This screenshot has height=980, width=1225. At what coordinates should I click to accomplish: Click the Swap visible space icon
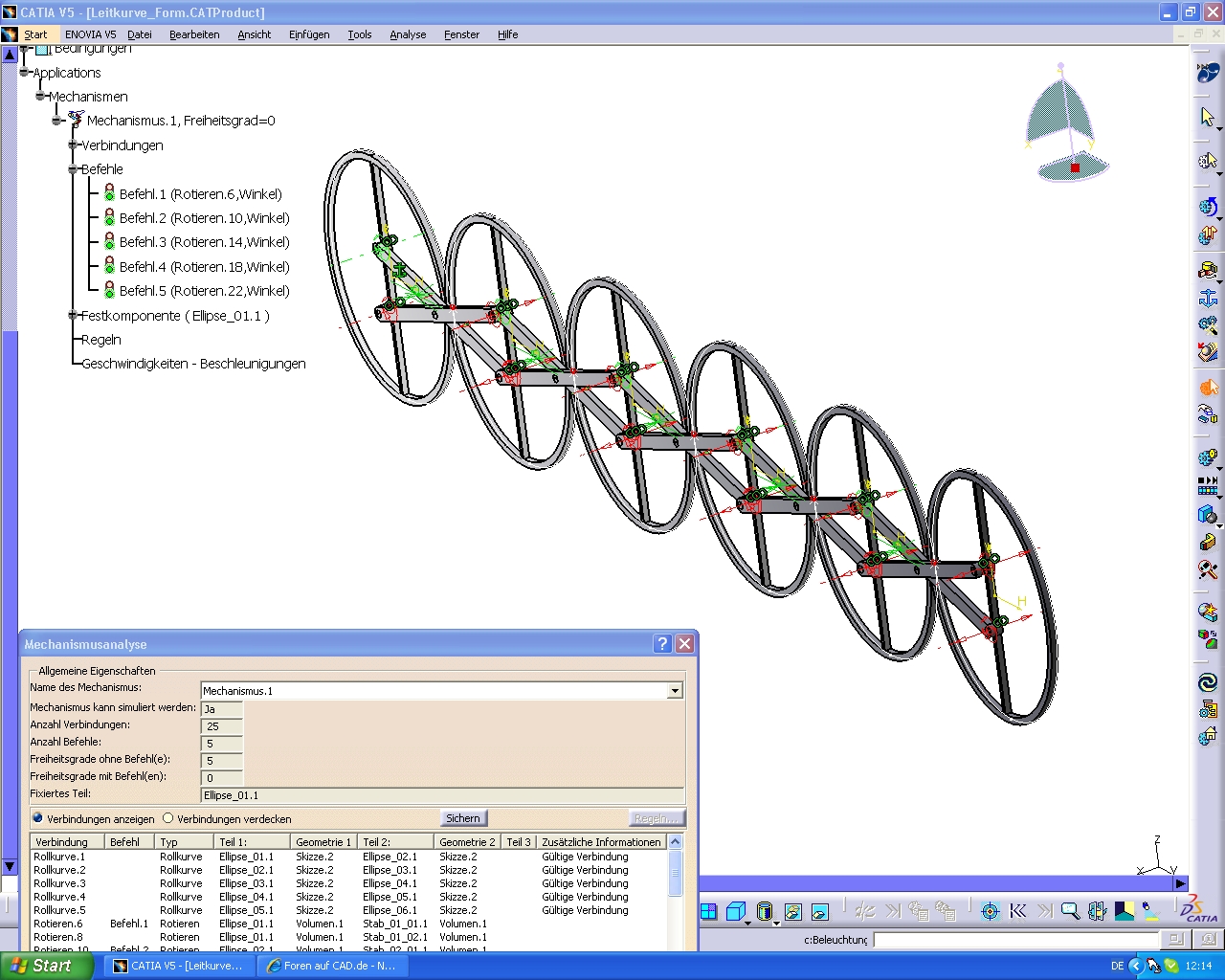click(x=820, y=911)
